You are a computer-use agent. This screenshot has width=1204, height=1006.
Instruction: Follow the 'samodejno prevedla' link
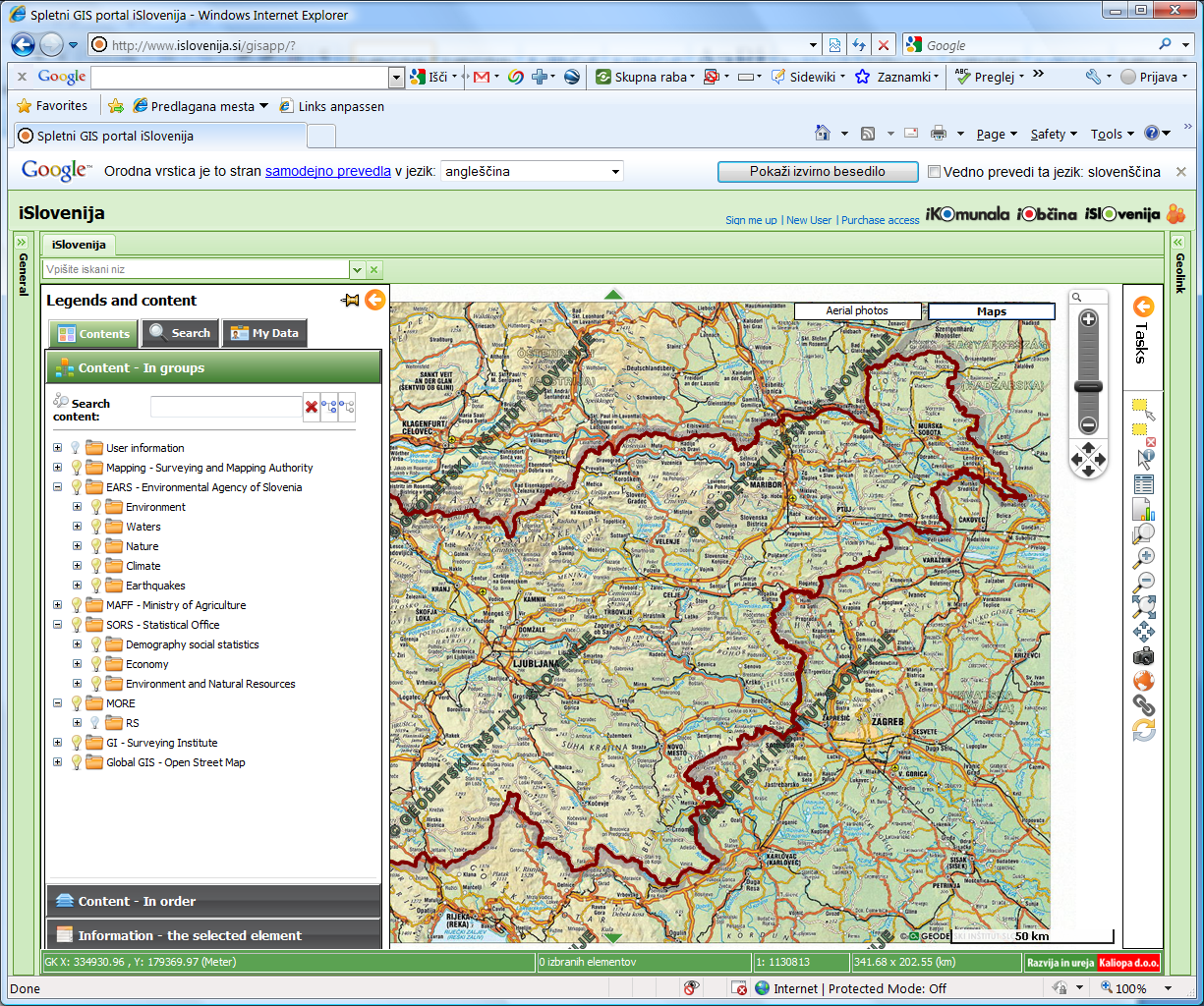click(x=328, y=171)
